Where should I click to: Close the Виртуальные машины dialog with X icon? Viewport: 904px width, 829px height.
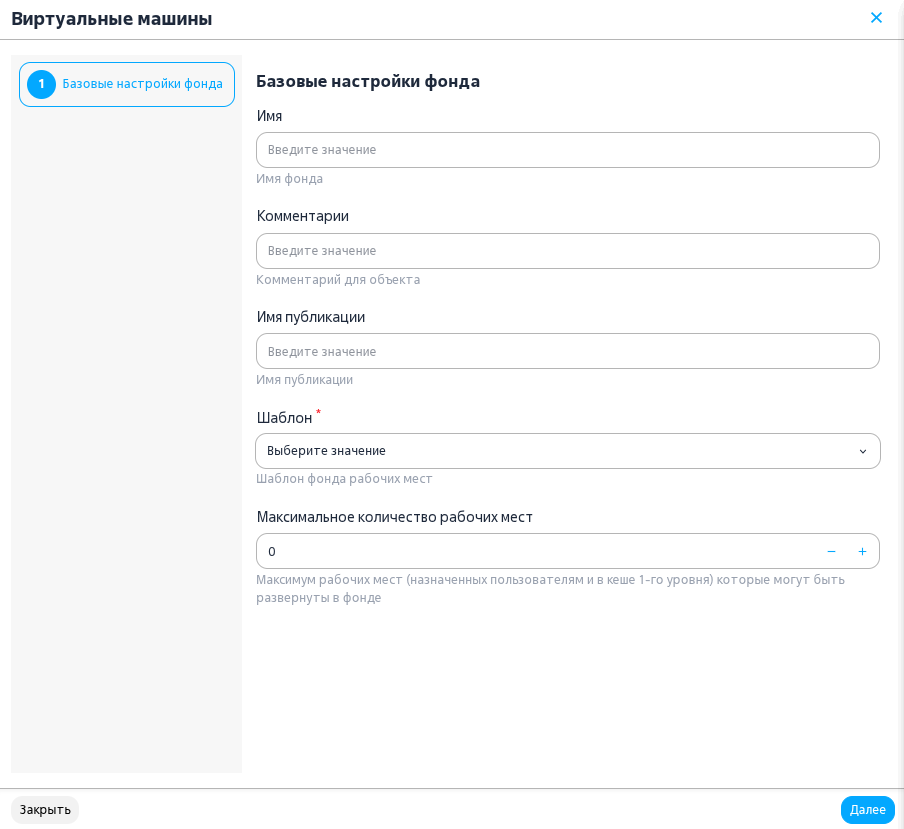[x=876, y=18]
